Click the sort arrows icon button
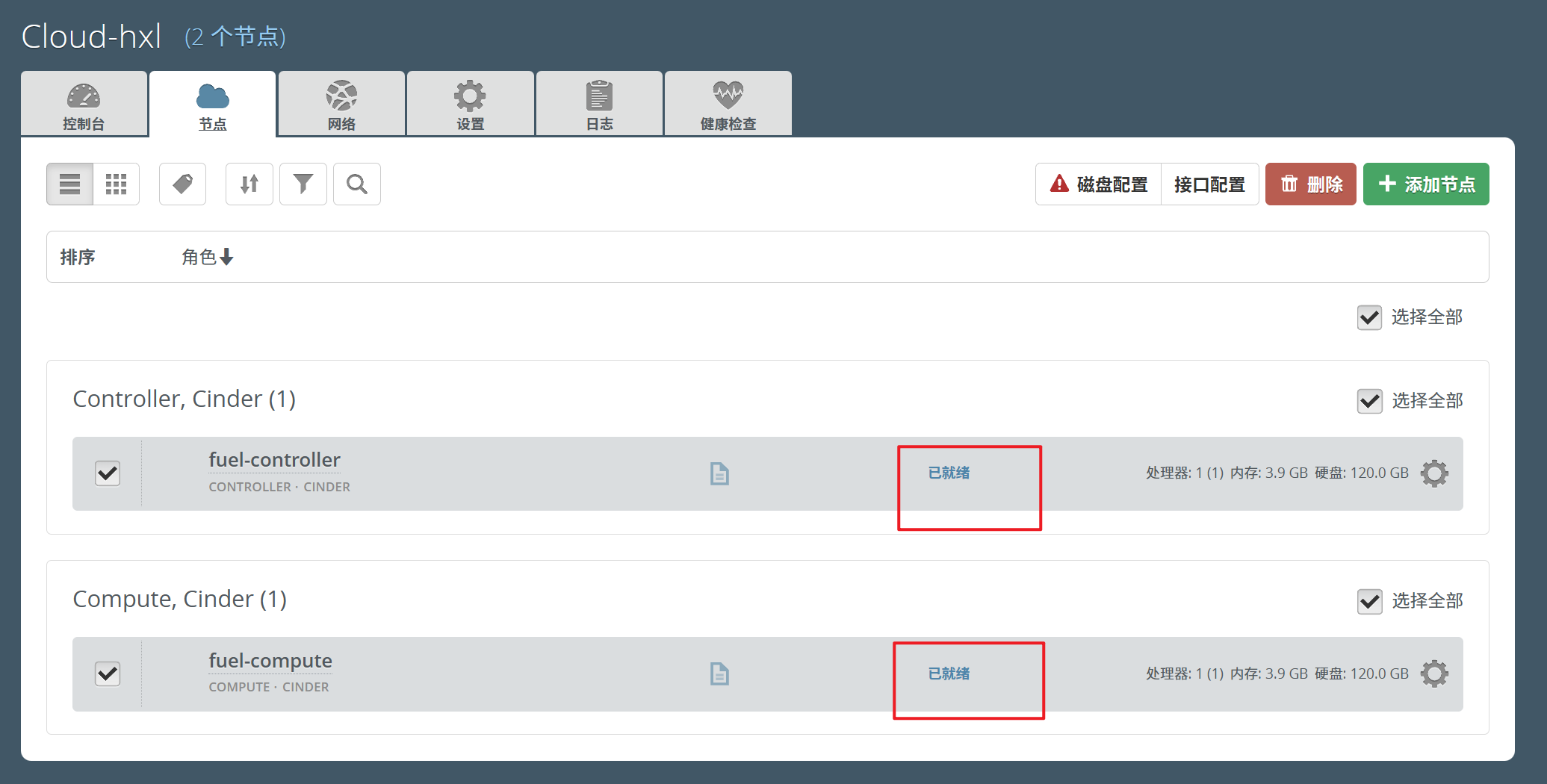 tap(249, 184)
